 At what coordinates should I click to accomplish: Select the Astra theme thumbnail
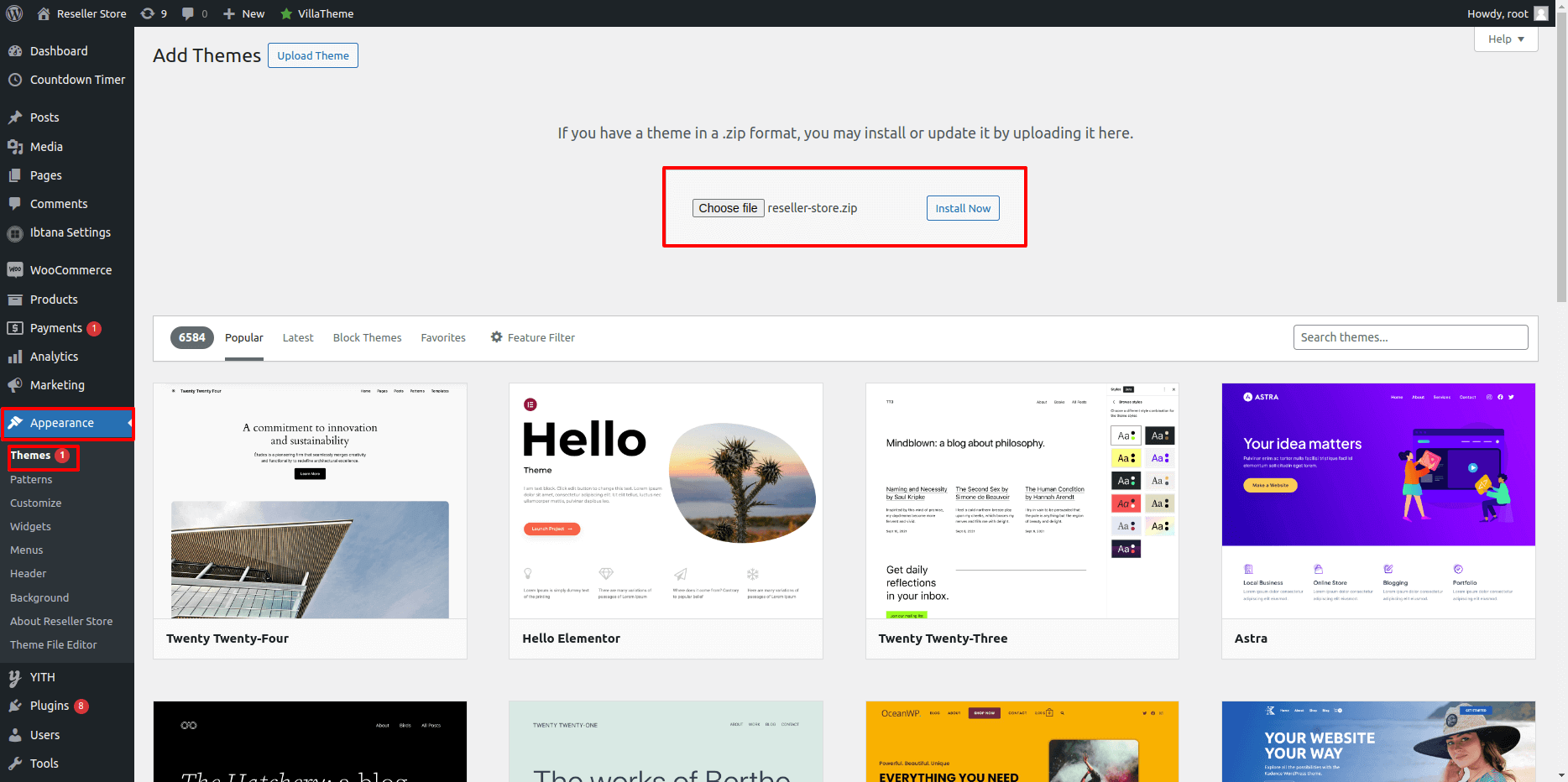(x=1378, y=501)
